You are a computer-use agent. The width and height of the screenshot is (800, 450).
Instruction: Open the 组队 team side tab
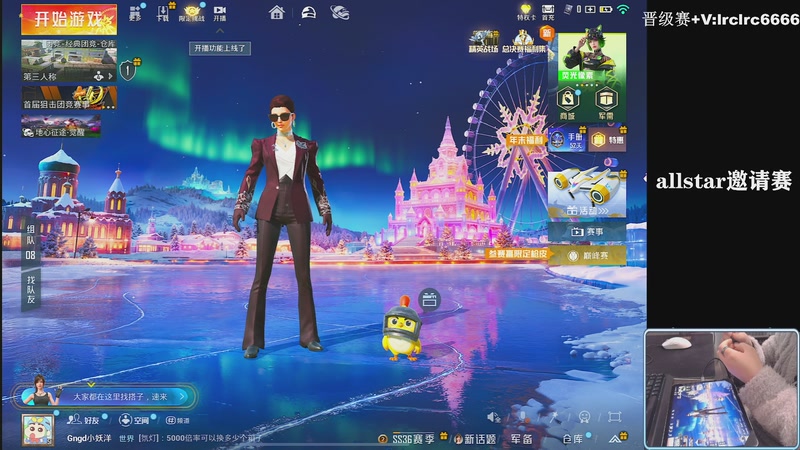[x=31, y=242]
